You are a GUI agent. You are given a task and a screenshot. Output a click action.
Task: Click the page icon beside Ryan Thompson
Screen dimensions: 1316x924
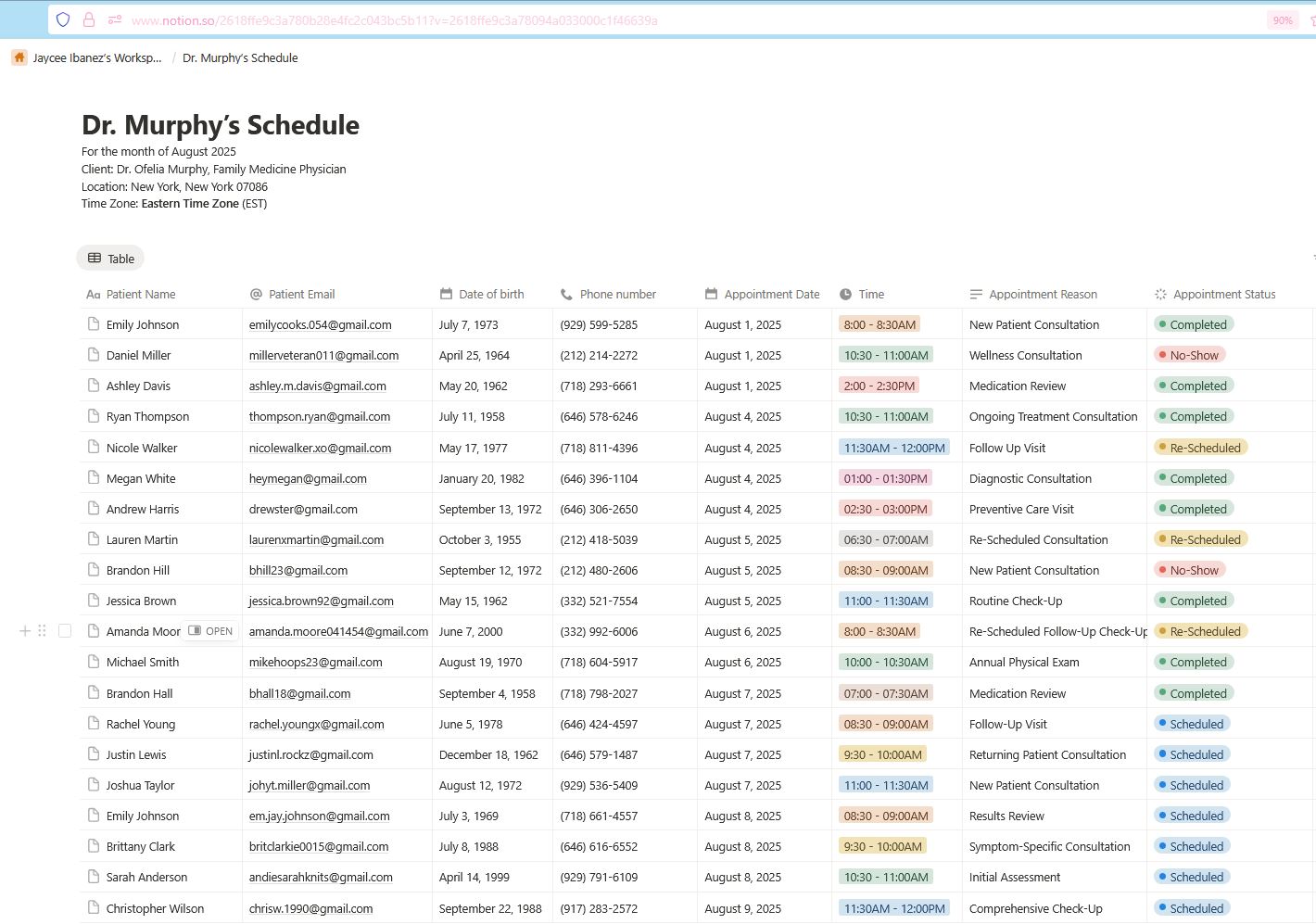pyautogui.click(x=94, y=416)
